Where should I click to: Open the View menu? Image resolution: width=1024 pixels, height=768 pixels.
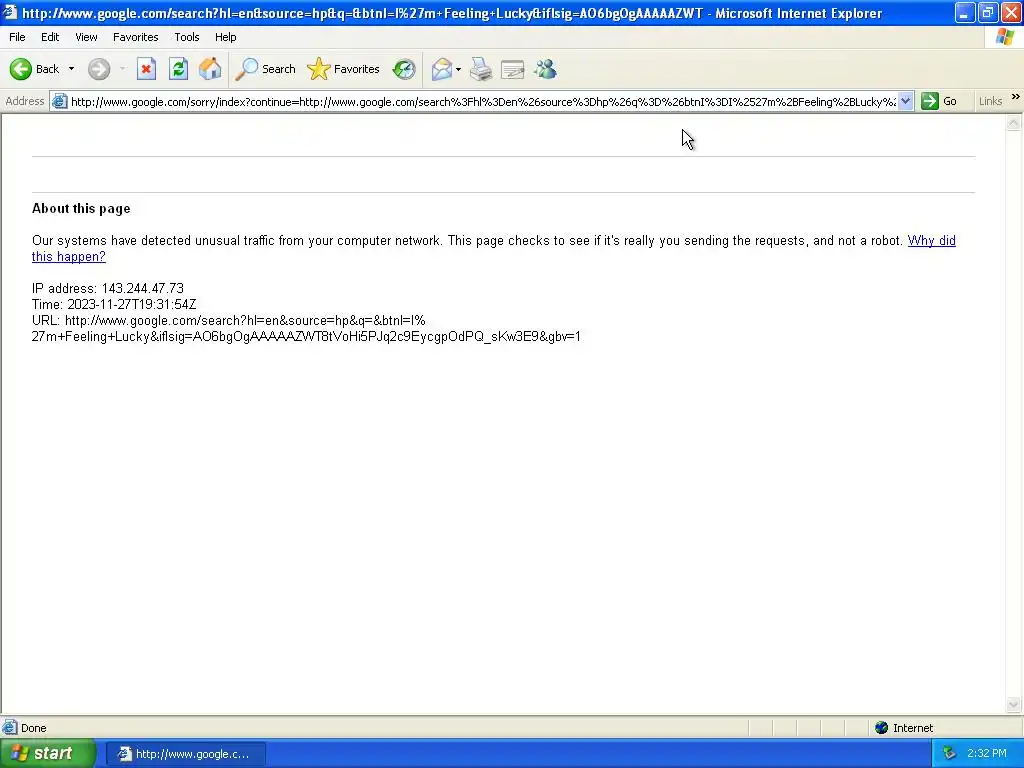pos(86,37)
